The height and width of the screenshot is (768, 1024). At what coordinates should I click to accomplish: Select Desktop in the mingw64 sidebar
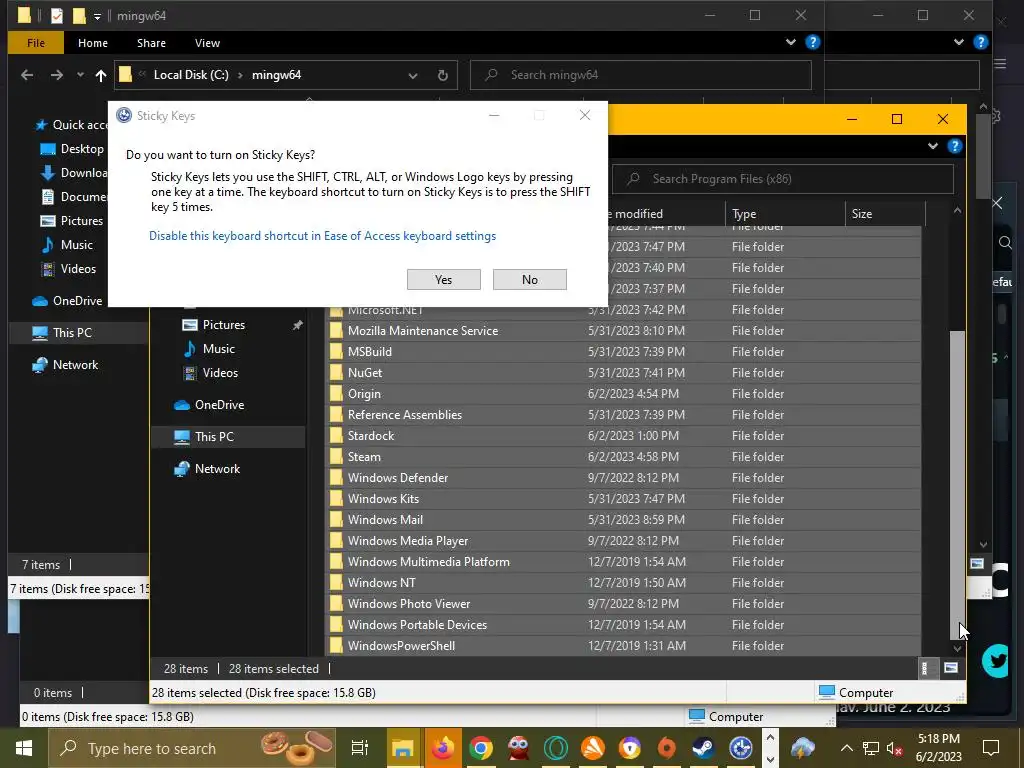(72, 149)
